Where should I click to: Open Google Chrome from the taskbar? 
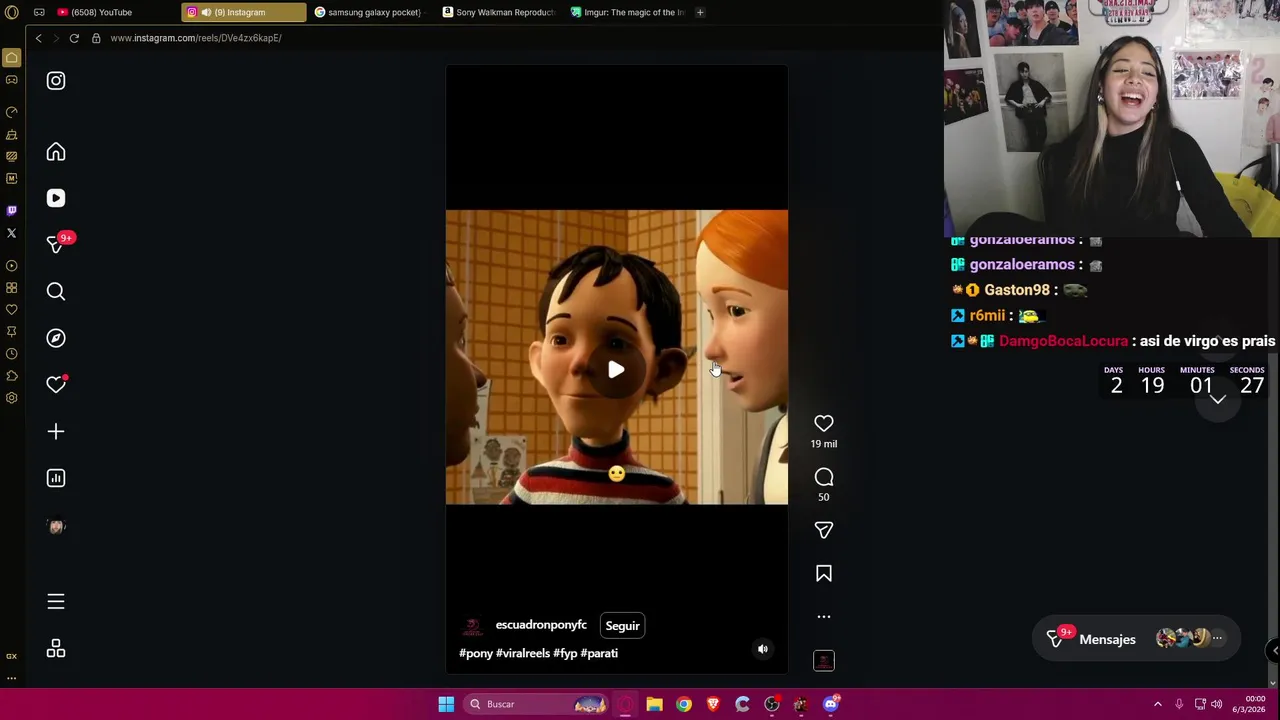click(684, 704)
